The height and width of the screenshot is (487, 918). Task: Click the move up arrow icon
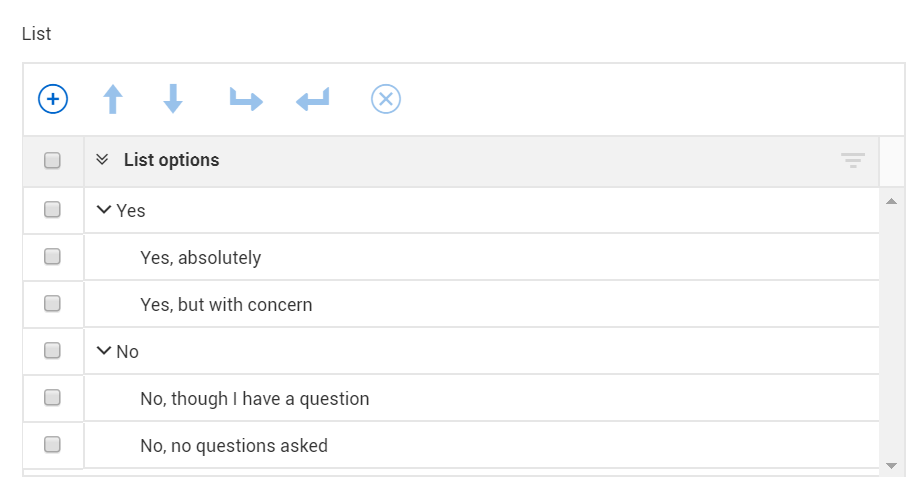point(113,99)
